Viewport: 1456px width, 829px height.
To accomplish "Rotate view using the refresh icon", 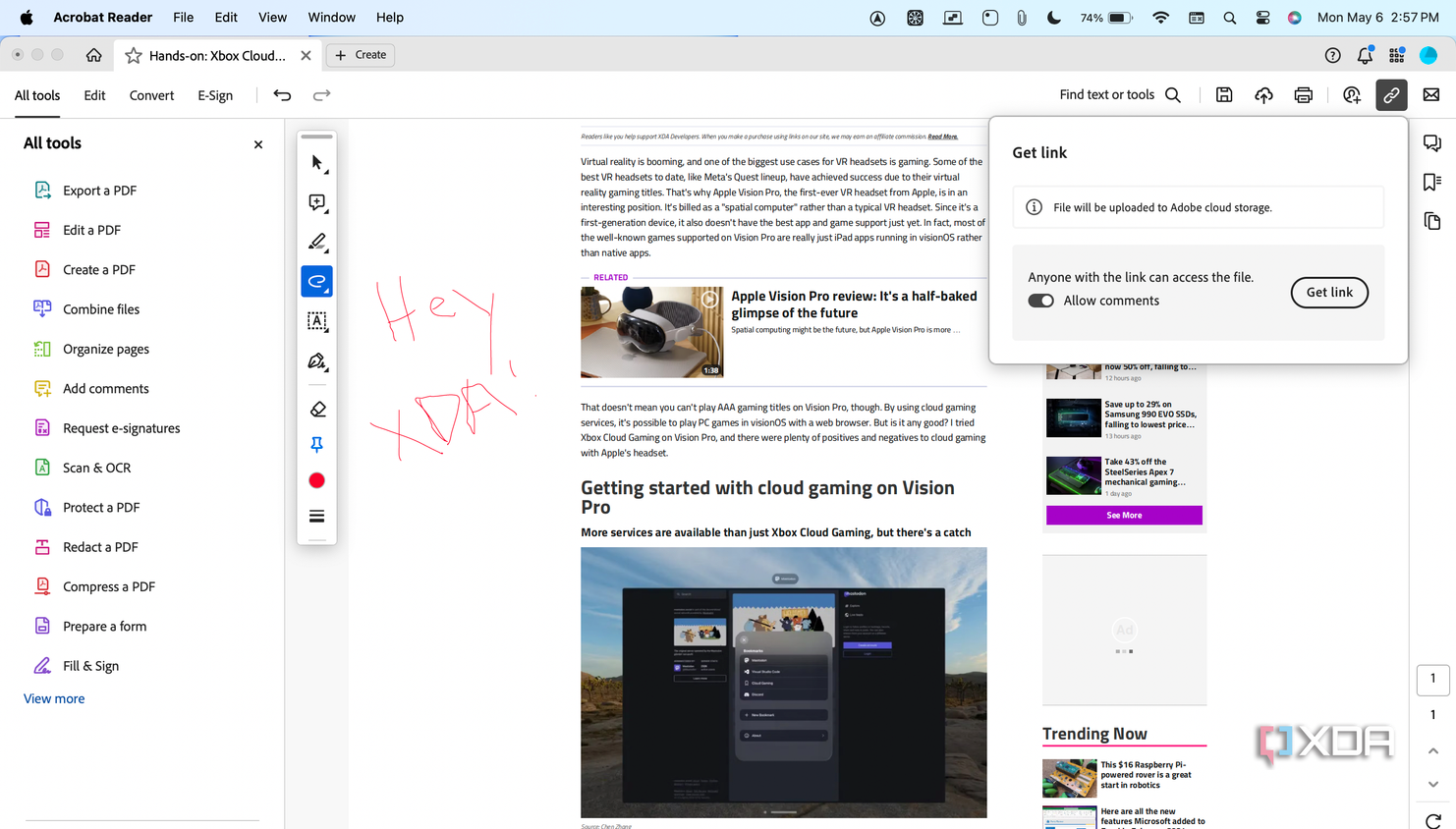I will coord(1432,821).
